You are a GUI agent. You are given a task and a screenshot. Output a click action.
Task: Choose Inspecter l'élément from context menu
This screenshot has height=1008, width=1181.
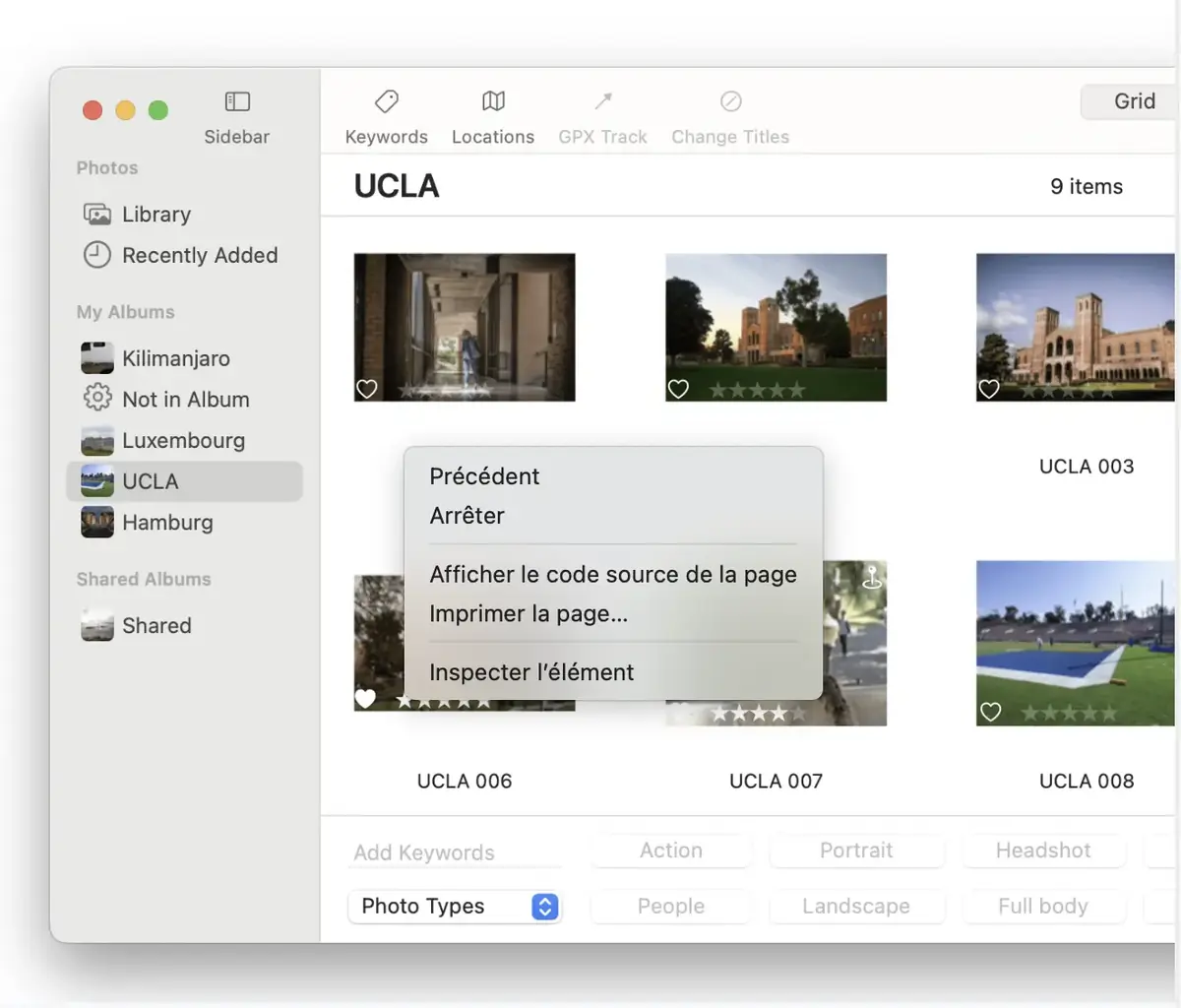coord(531,672)
